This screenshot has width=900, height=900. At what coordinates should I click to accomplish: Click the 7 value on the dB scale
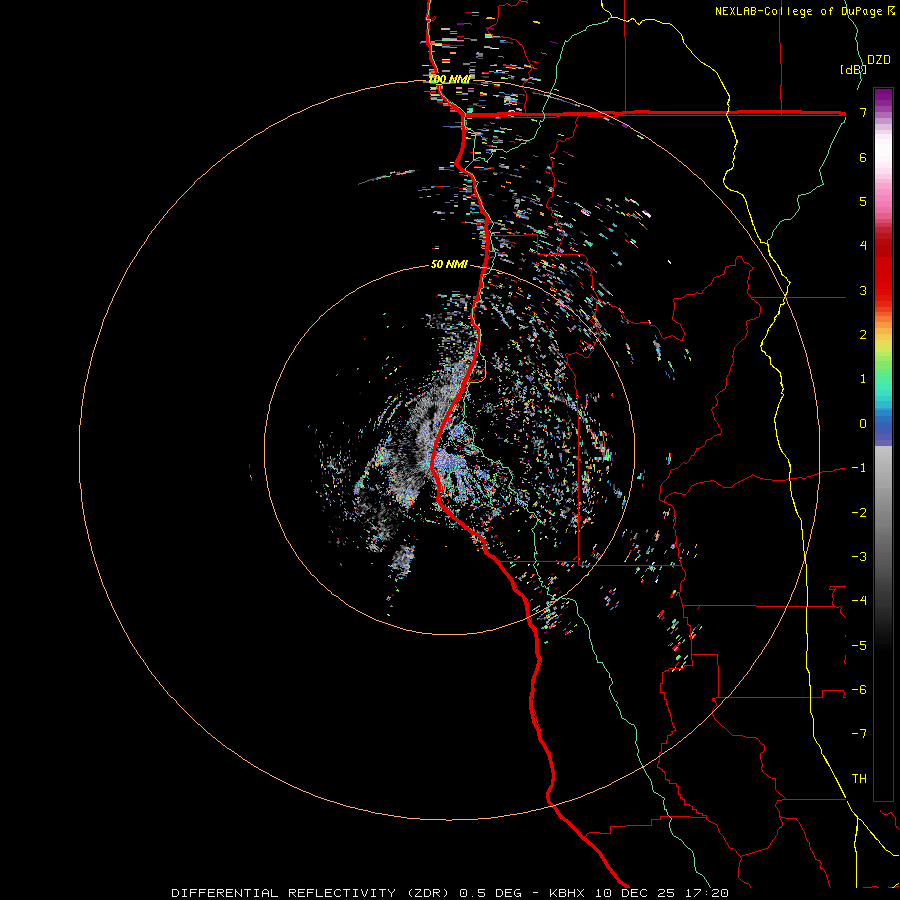(x=863, y=112)
